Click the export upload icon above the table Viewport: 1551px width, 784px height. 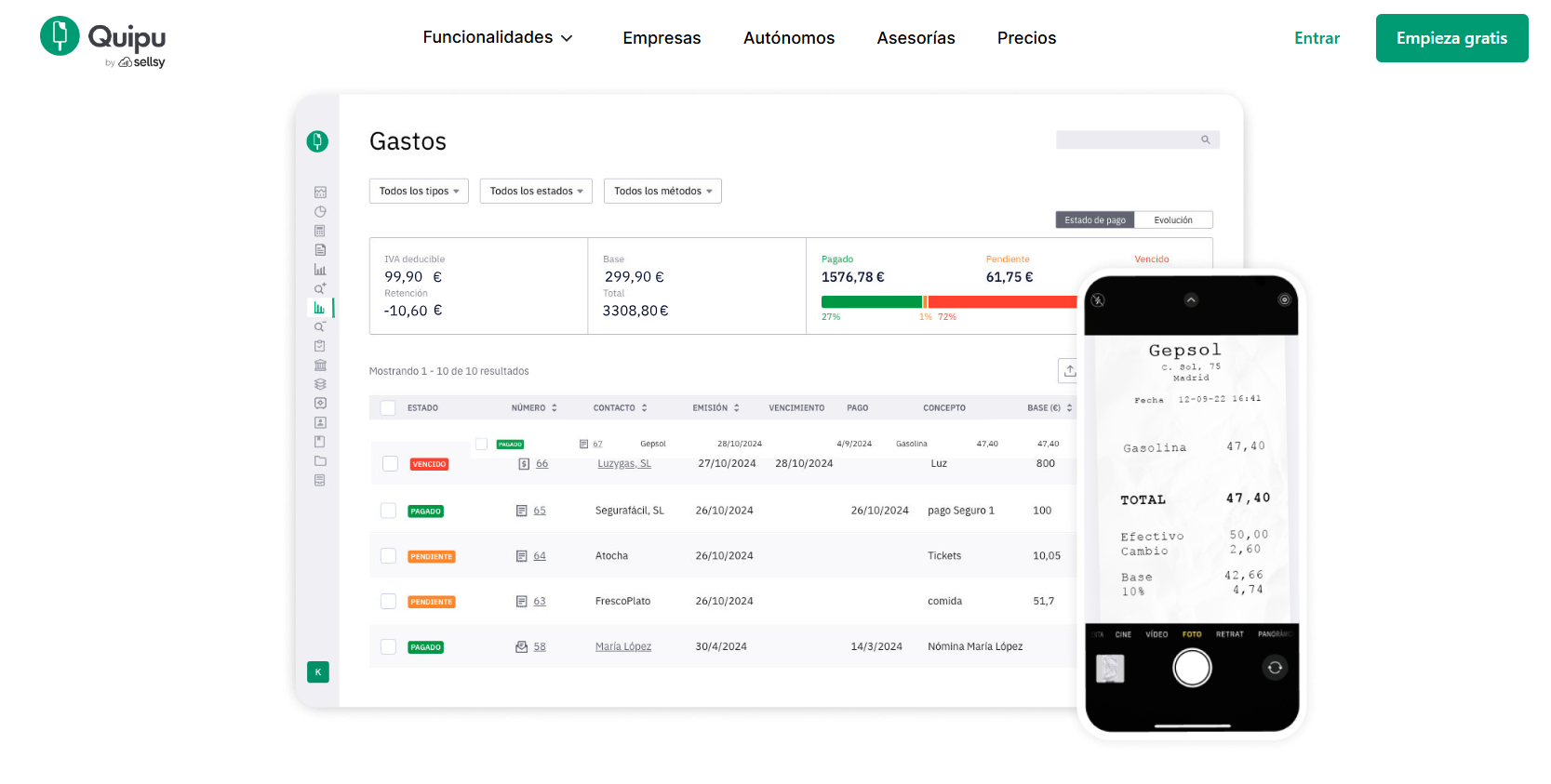point(1070,370)
